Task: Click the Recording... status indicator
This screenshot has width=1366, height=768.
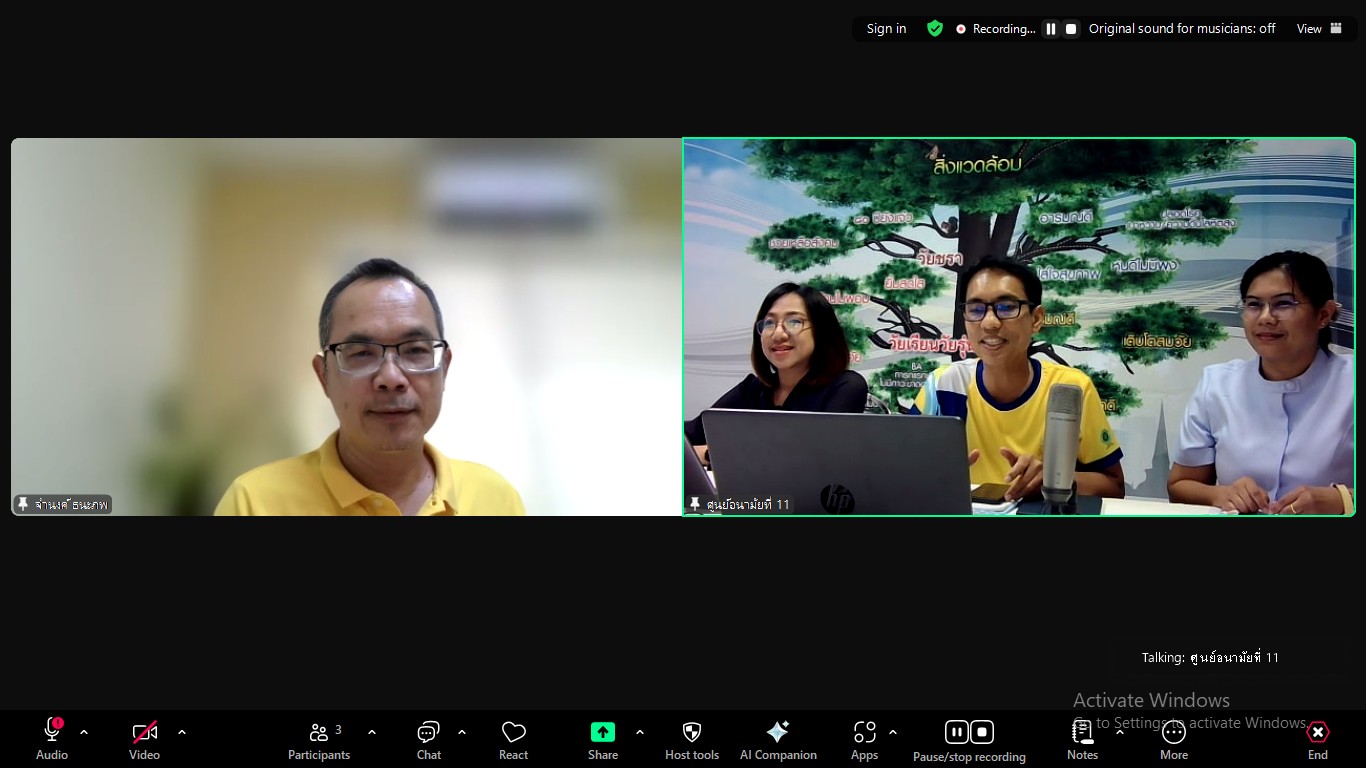Action: 996,29
